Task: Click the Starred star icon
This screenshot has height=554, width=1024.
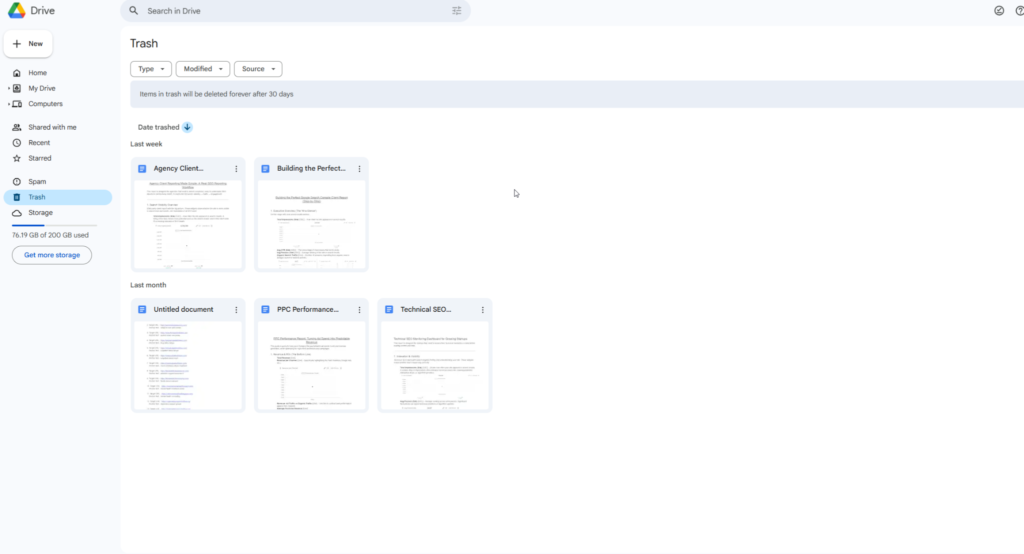Action: [17, 158]
